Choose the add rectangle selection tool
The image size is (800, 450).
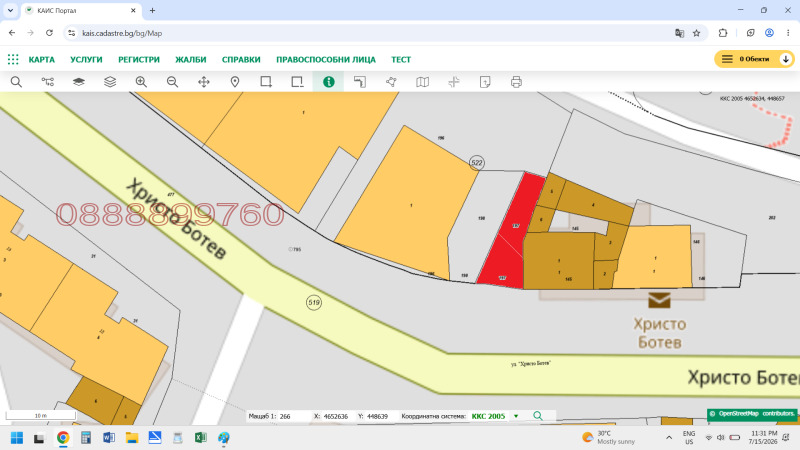266,82
